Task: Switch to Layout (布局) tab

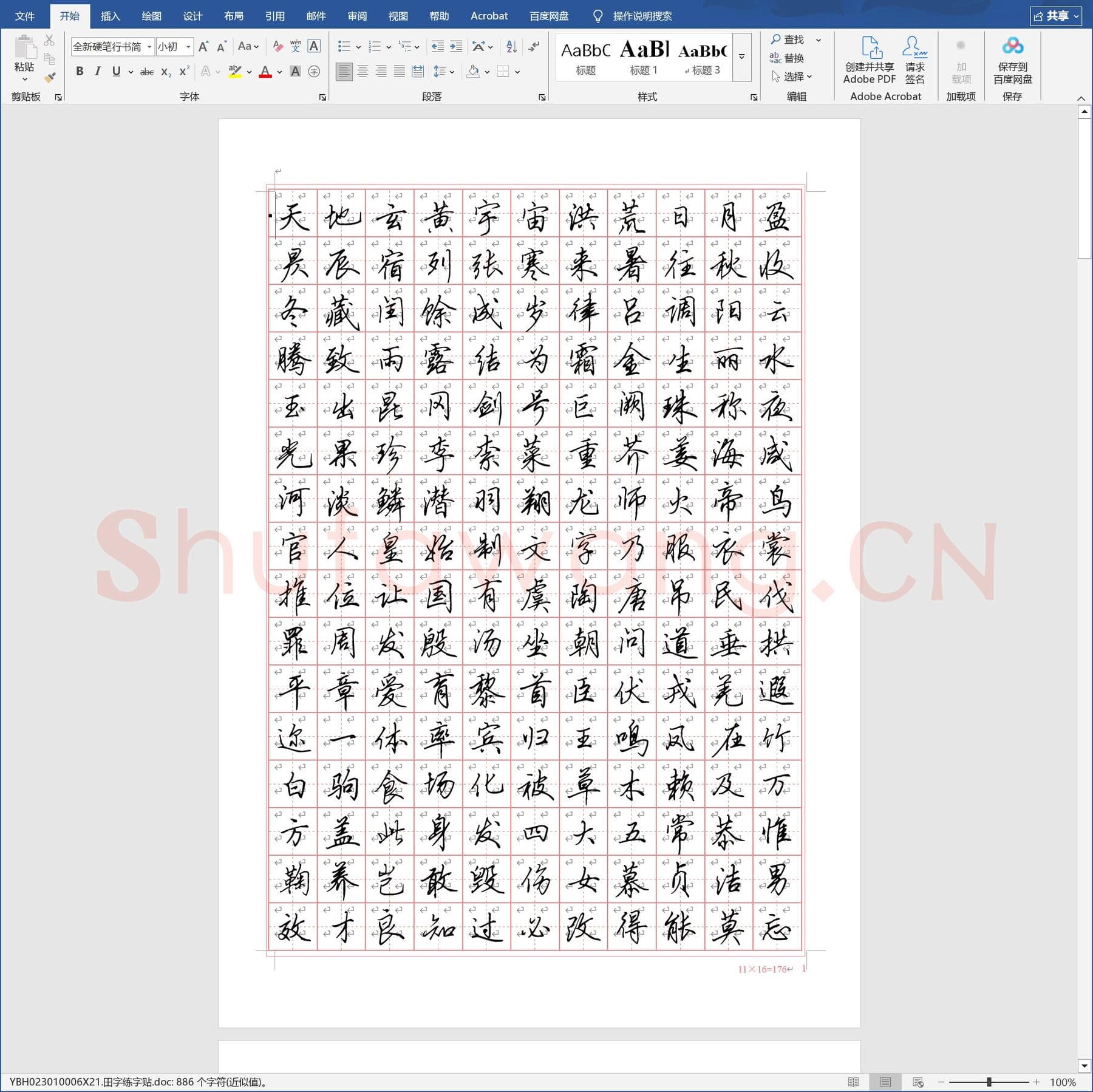Action: tap(234, 16)
